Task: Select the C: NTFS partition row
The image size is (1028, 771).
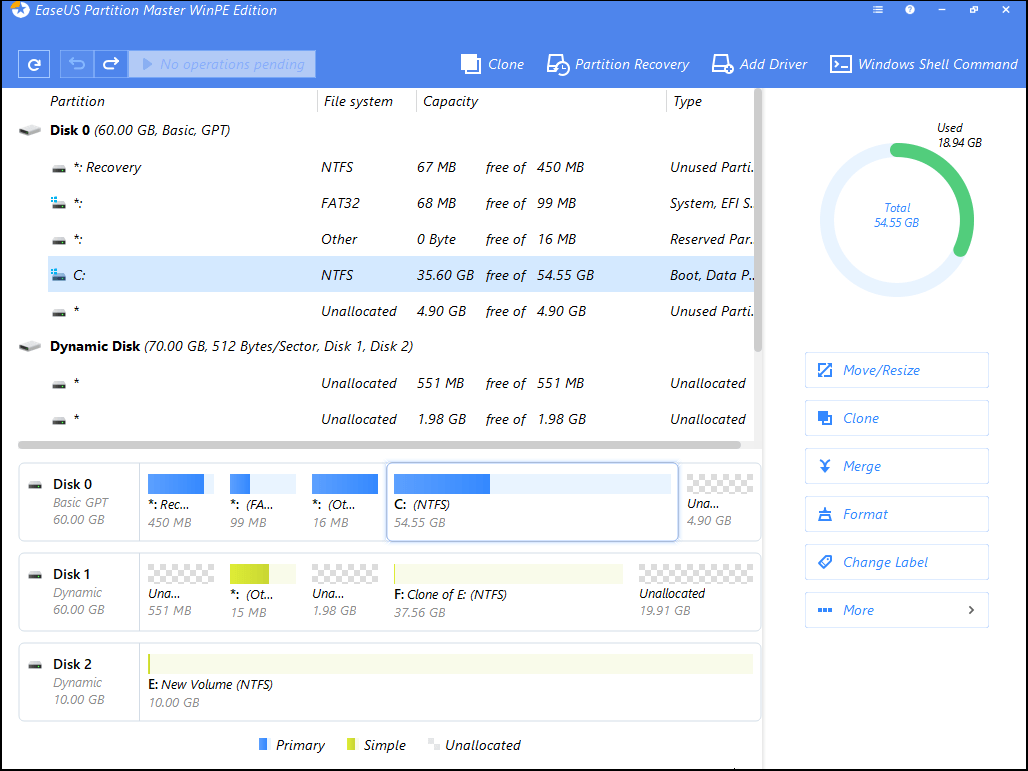Action: (401, 275)
